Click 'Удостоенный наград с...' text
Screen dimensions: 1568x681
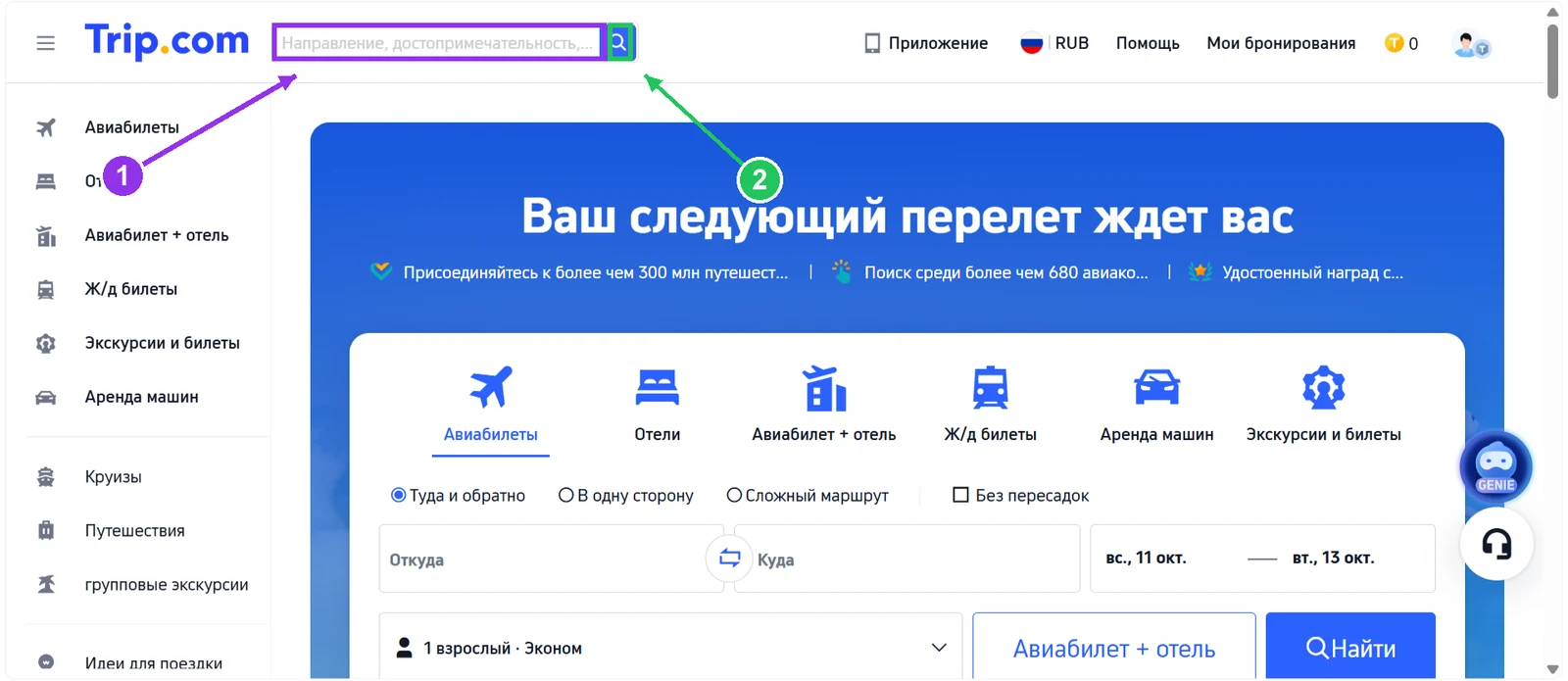pos(1312,272)
